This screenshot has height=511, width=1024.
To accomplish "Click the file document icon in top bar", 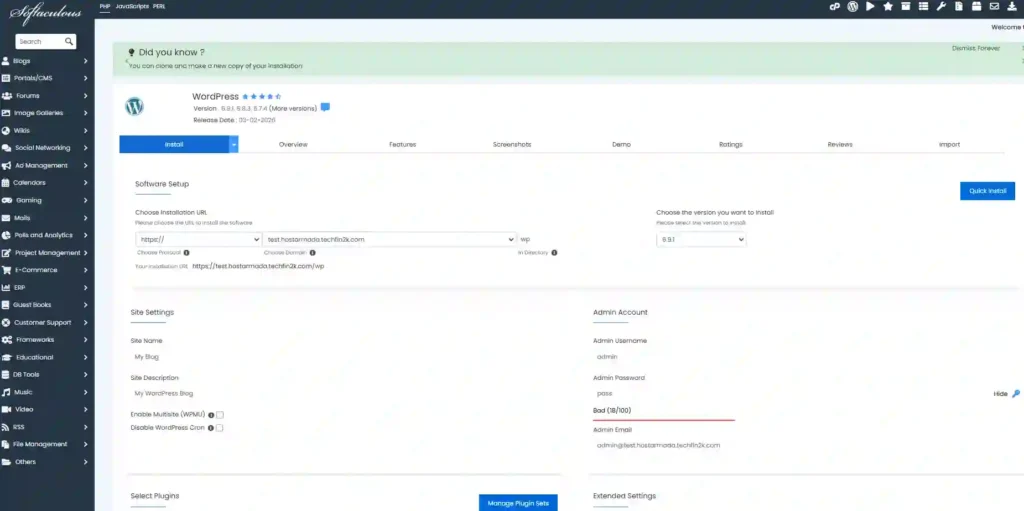I will click(x=959, y=7).
